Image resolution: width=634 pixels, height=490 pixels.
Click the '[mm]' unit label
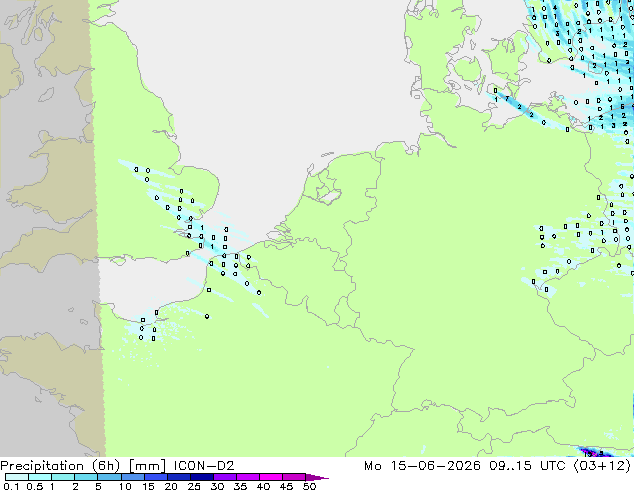point(147,466)
